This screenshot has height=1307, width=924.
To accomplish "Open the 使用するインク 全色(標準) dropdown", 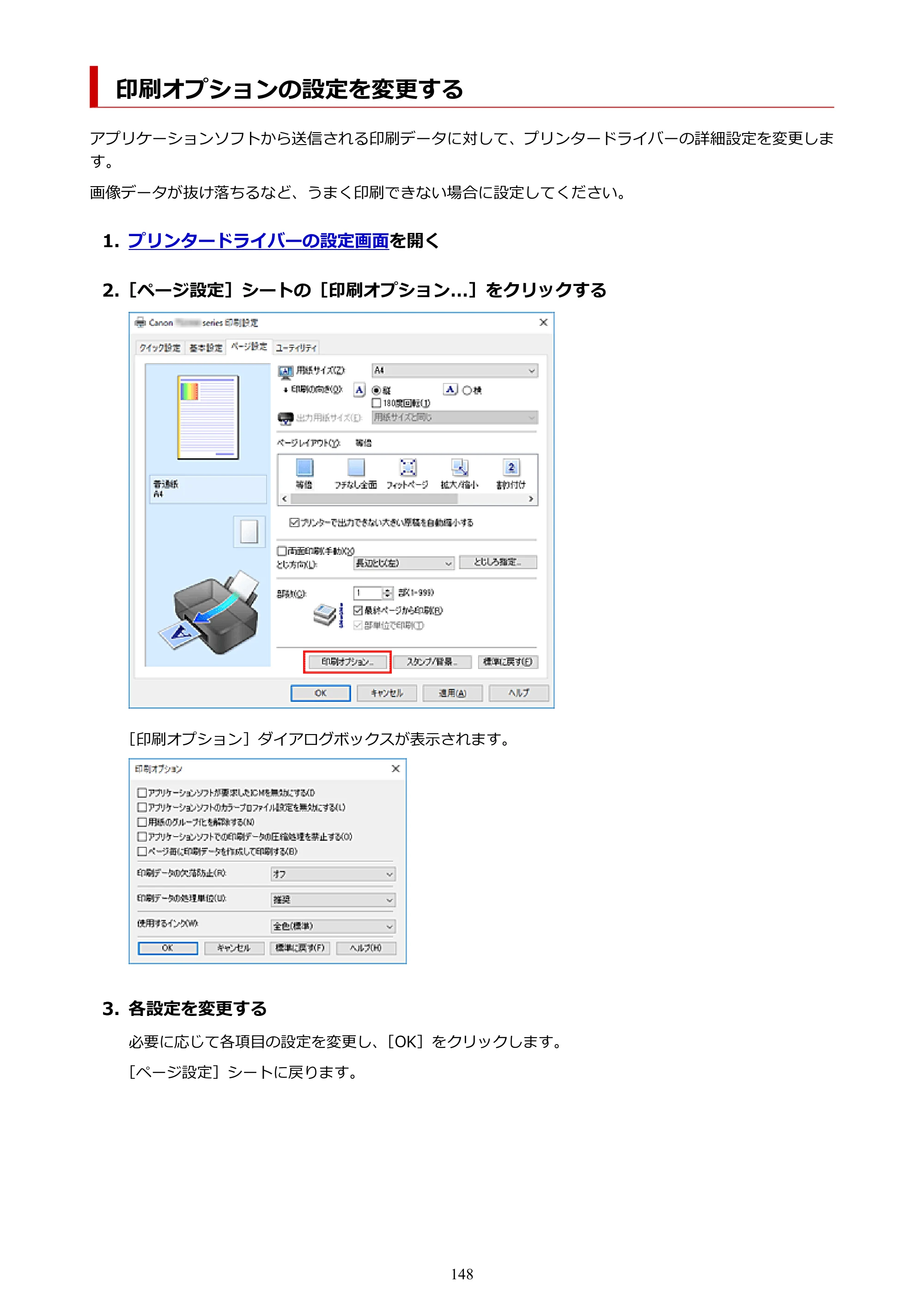I will 333,926.
